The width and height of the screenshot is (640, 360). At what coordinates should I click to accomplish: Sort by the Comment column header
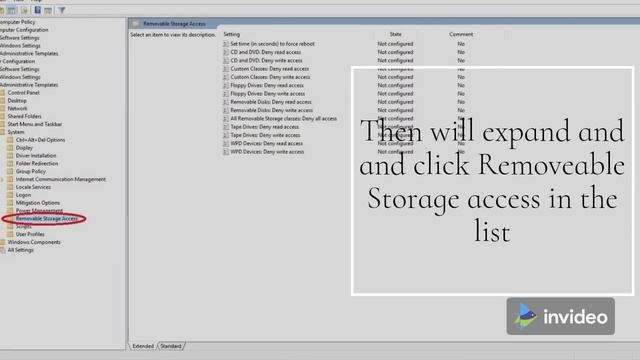(x=461, y=34)
